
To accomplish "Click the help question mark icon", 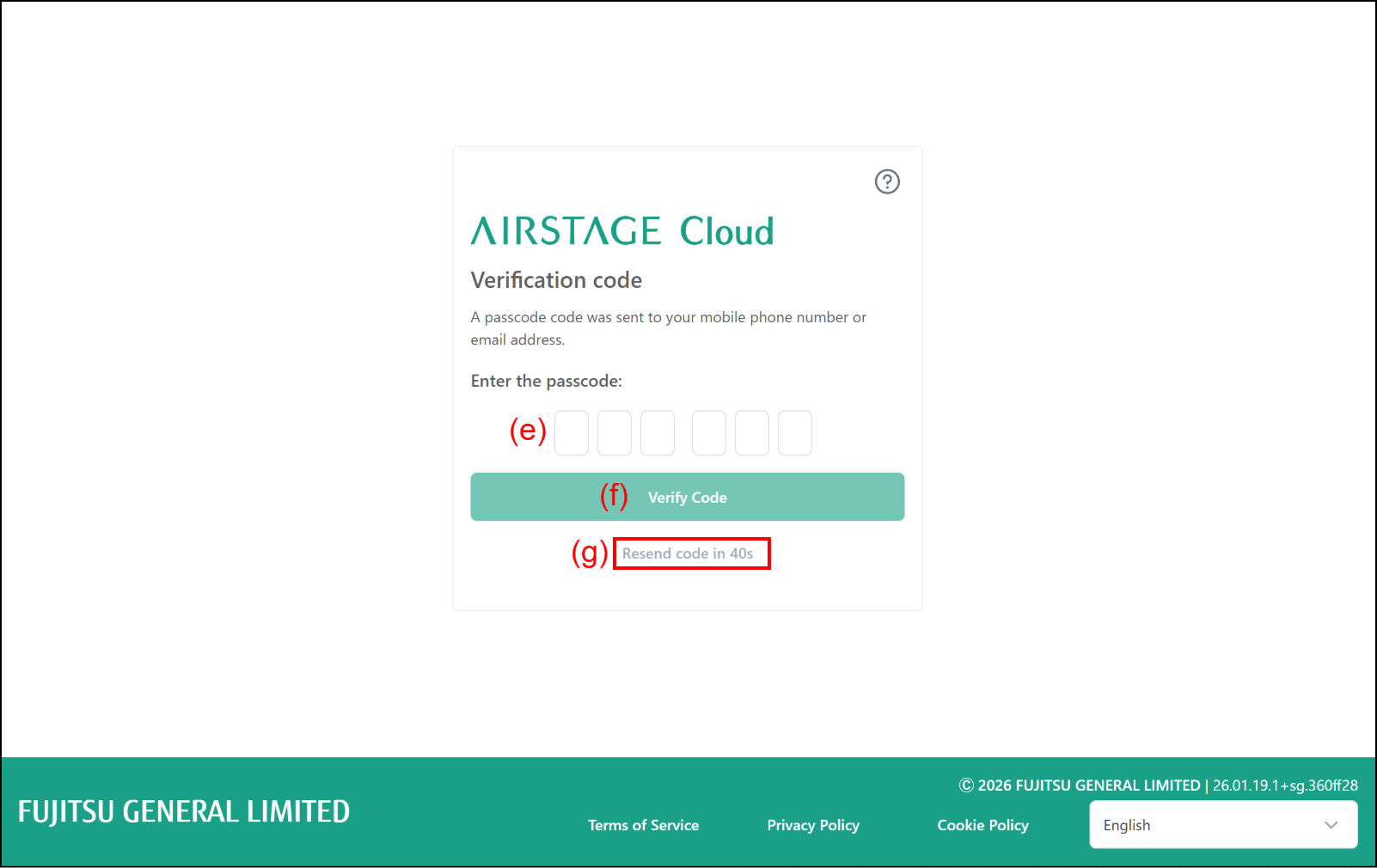I will click(x=887, y=182).
